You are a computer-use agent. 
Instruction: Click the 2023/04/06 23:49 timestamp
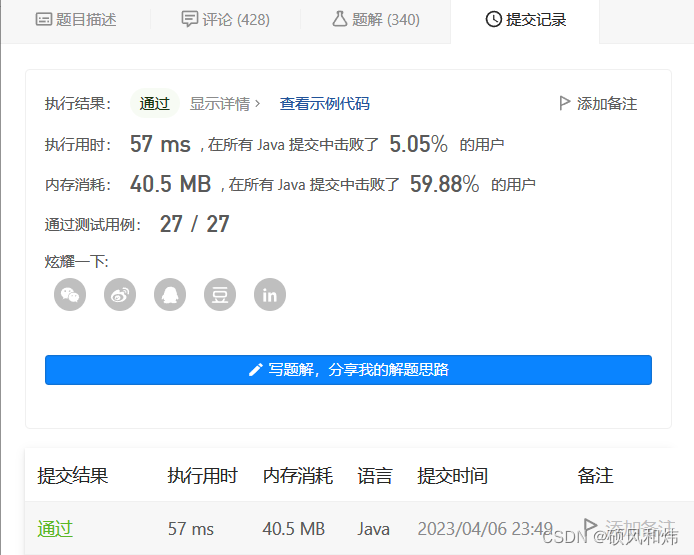tap(485, 529)
